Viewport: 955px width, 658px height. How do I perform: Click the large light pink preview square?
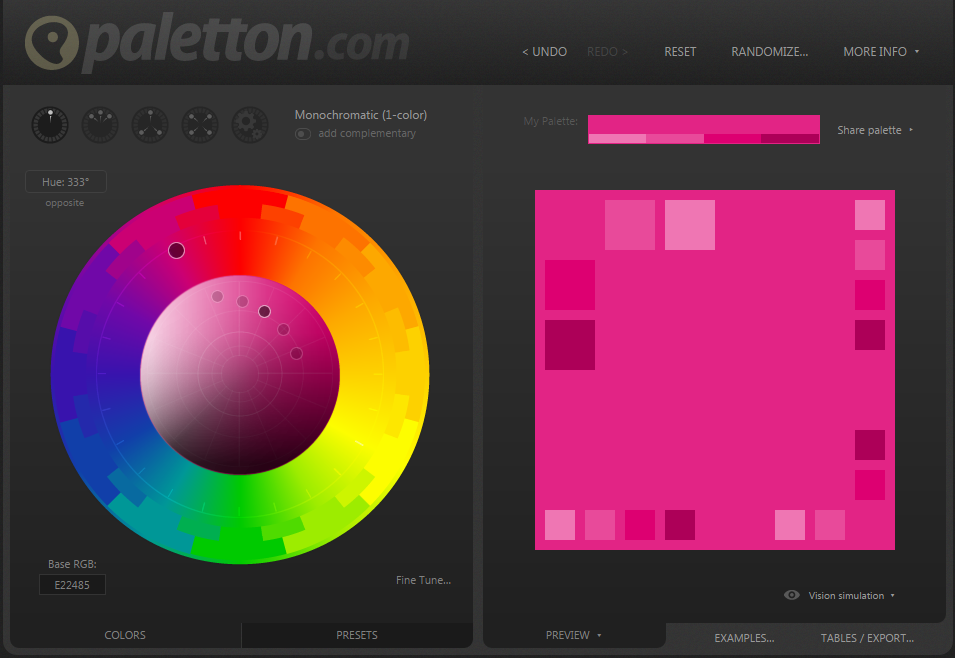click(x=689, y=225)
